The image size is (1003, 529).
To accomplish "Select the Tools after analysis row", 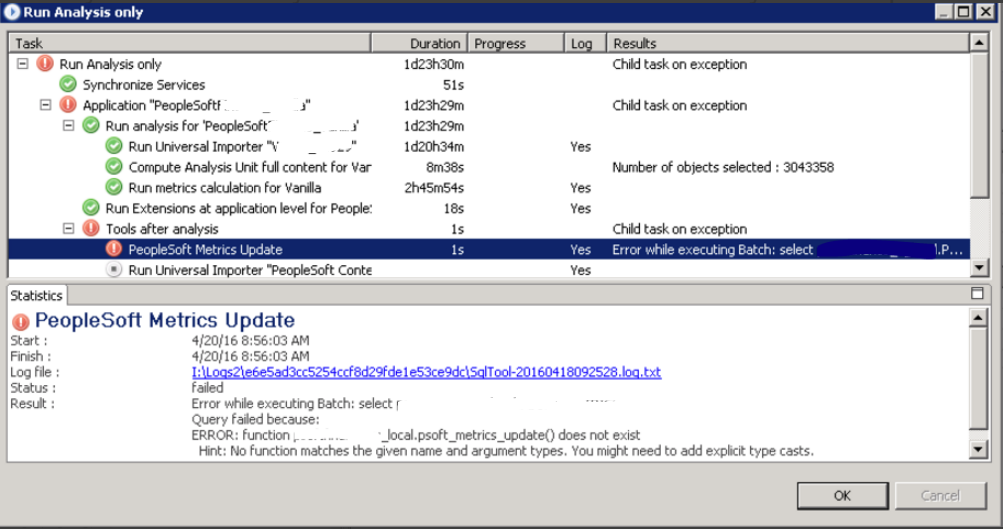I will click(x=489, y=228).
